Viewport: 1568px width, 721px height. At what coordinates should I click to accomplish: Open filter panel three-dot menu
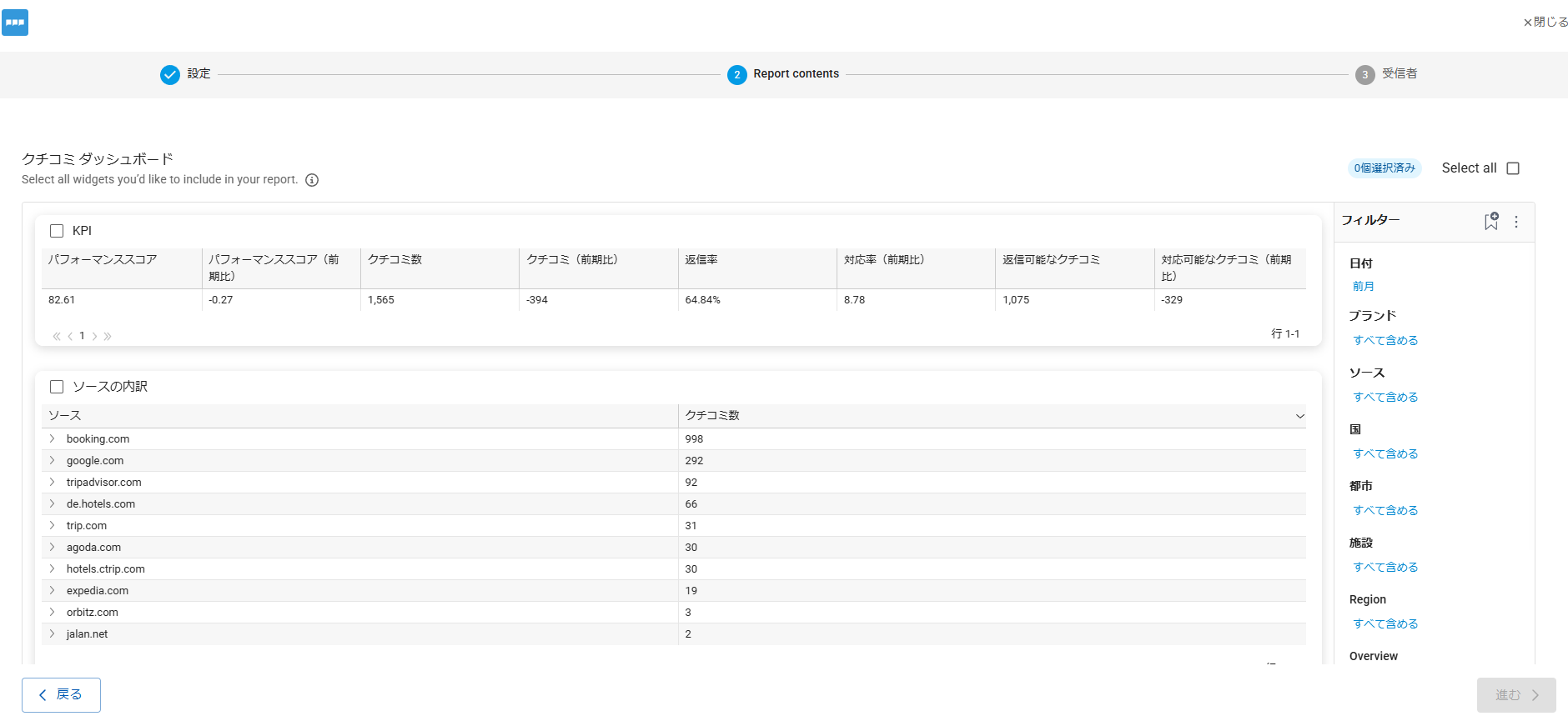[1516, 222]
